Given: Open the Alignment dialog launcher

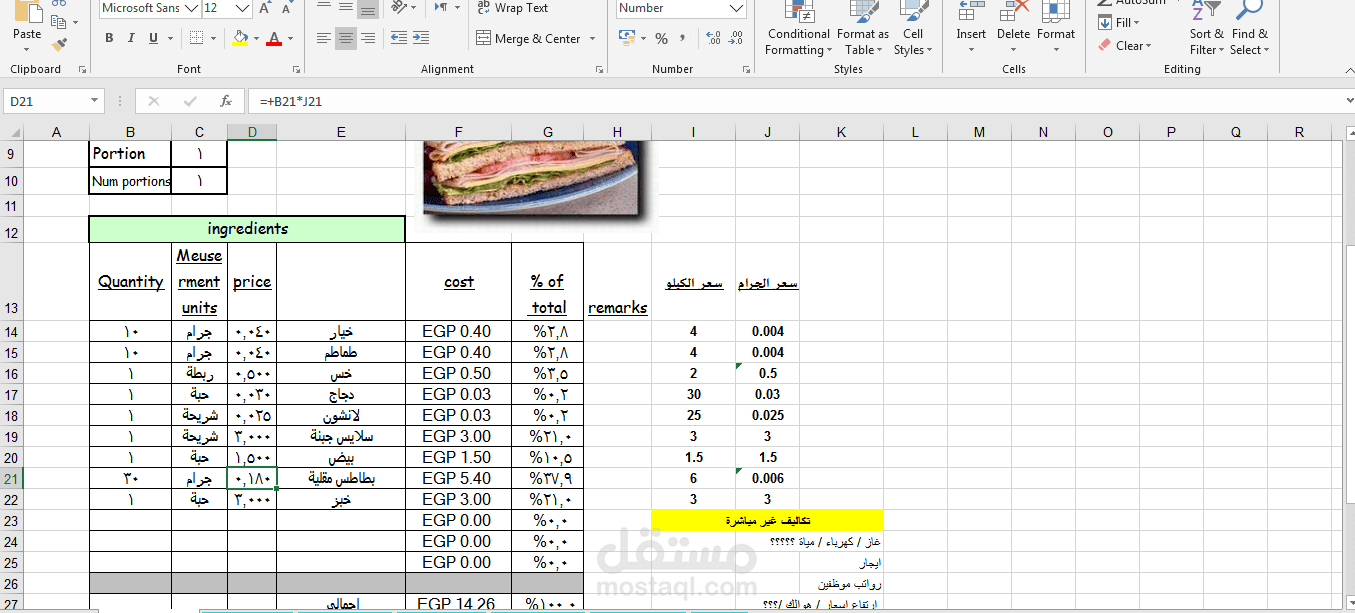Looking at the screenshot, I should tap(600, 70).
